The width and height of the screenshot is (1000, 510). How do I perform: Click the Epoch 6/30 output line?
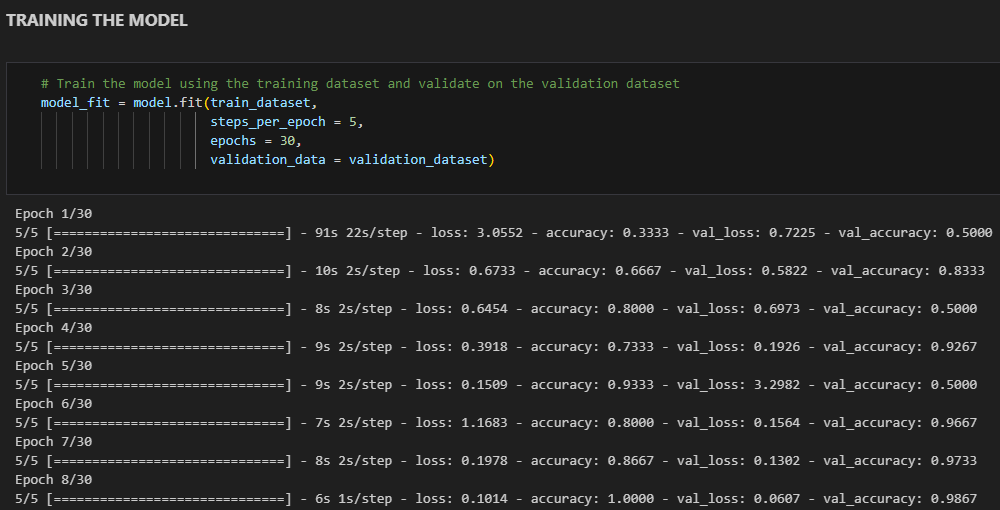click(x=54, y=404)
